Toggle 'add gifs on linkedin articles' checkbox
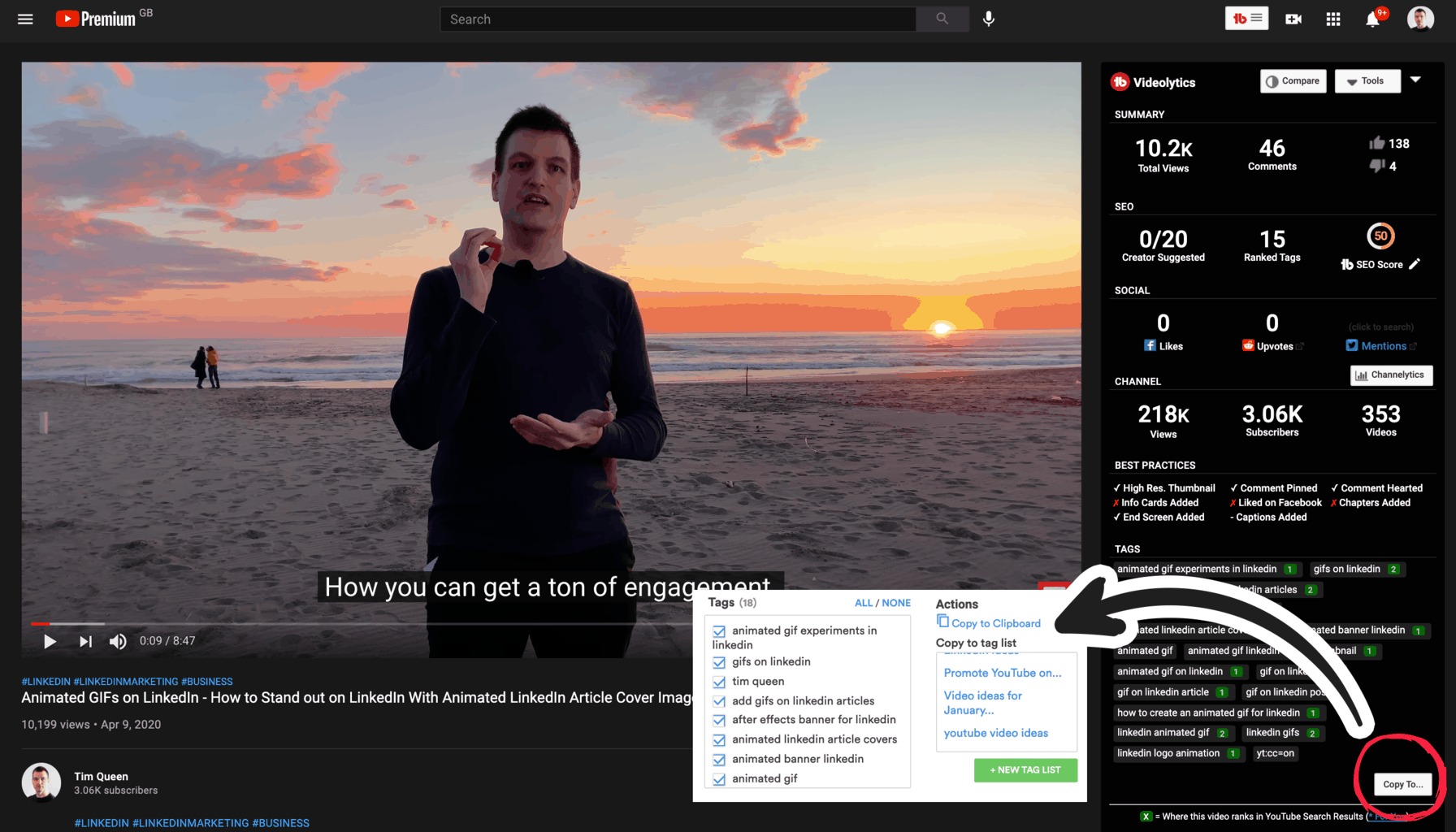The image size is (1456, 832). tap(719, 701)
